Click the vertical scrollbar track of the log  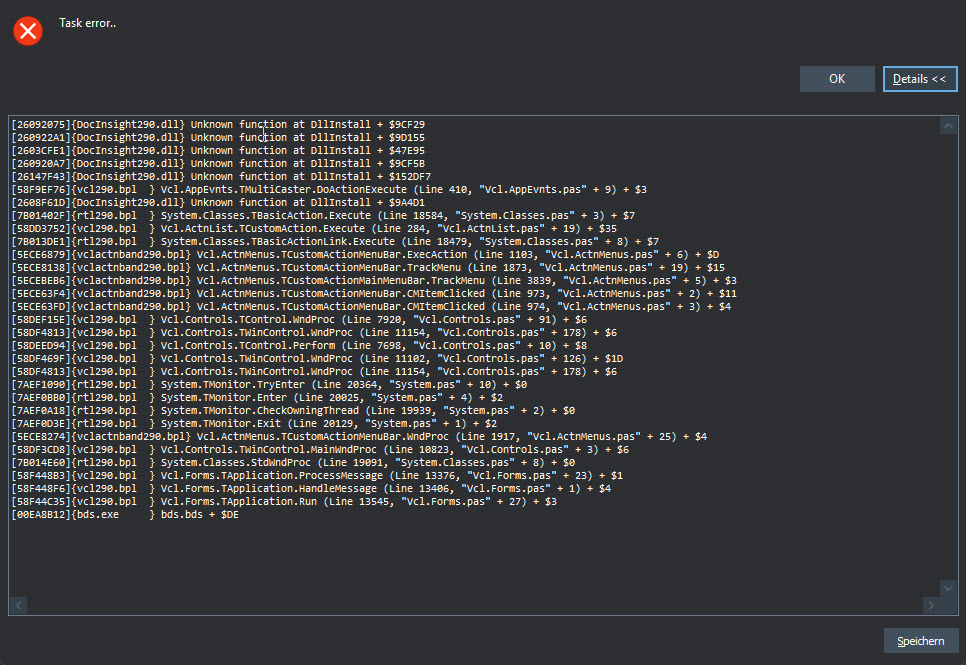[948, 357]
